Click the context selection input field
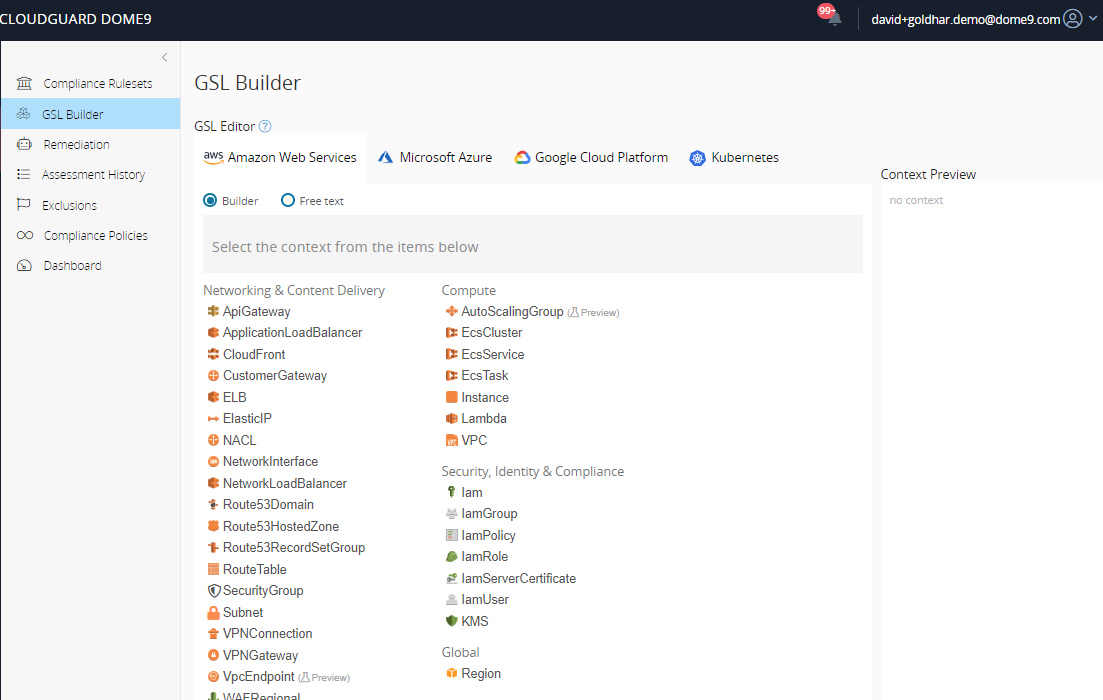Screen dimensions: 1103x700 coord(533,244)
